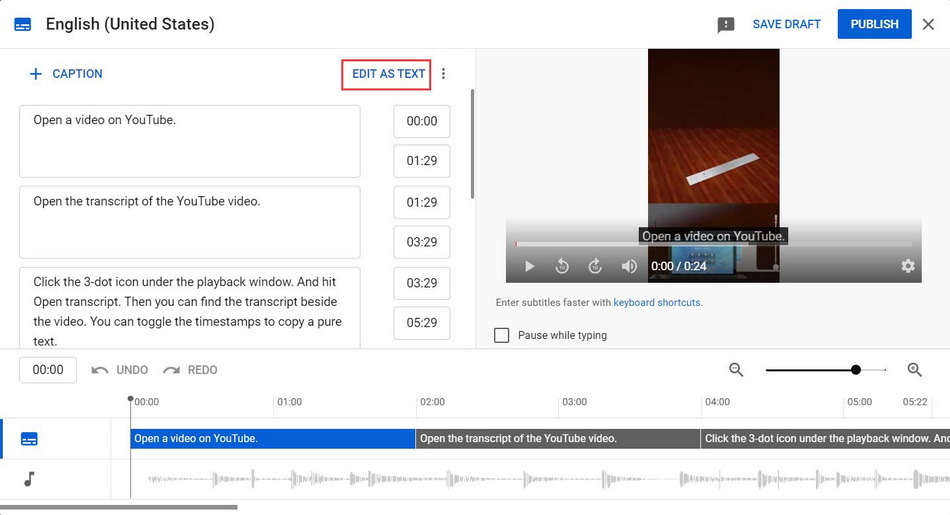Image resolution: width=950 pixels, height=515 pixels.
Task: Open the three-dot caption options menu
Action: tap(444, 74)
